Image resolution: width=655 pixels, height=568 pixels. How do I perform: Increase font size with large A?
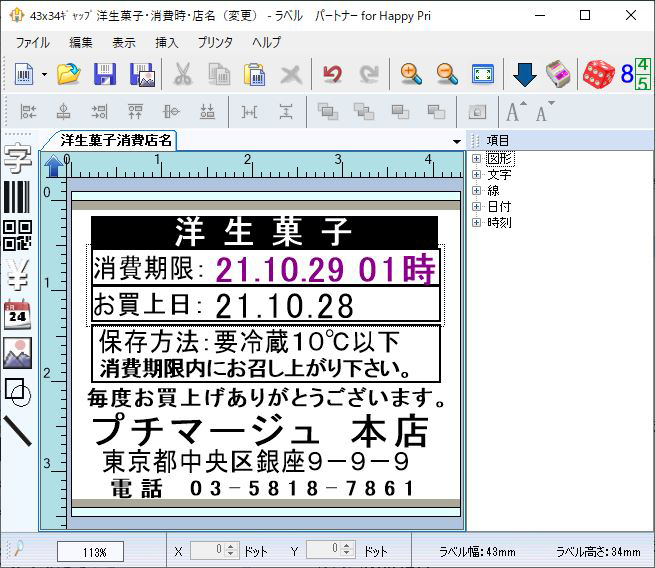tap(515, 111)
